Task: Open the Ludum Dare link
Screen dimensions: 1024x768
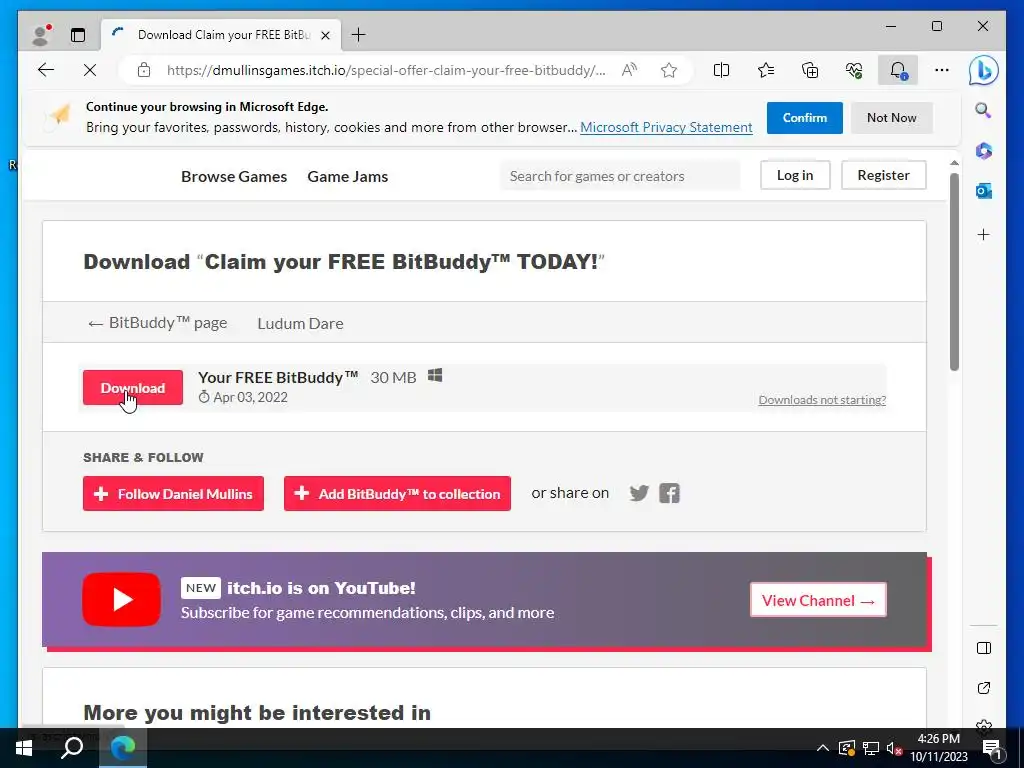Action: click(x=300, y=323)
